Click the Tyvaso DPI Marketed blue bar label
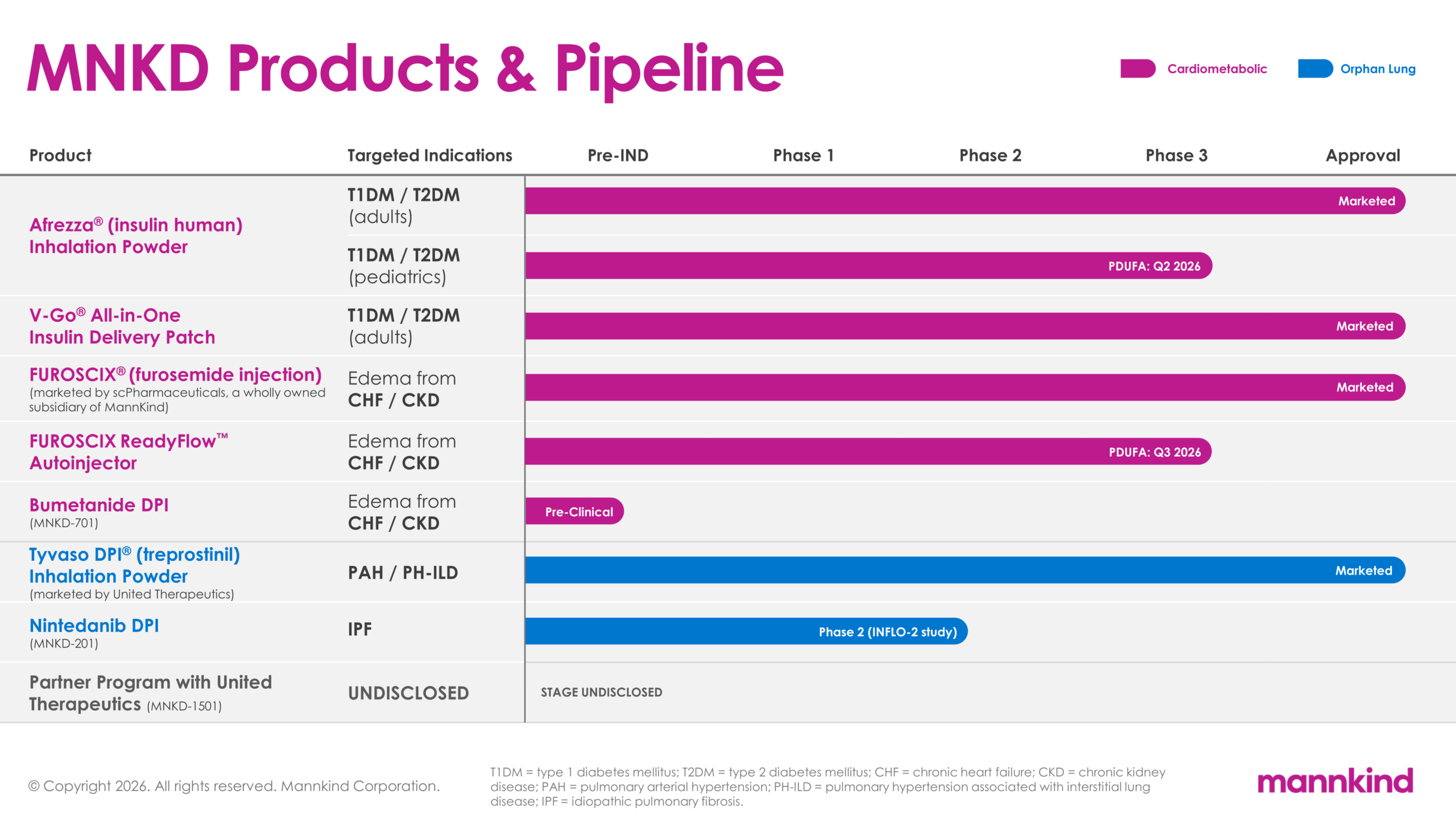This screenshot has height=819, width=1456. [1363, 570]
